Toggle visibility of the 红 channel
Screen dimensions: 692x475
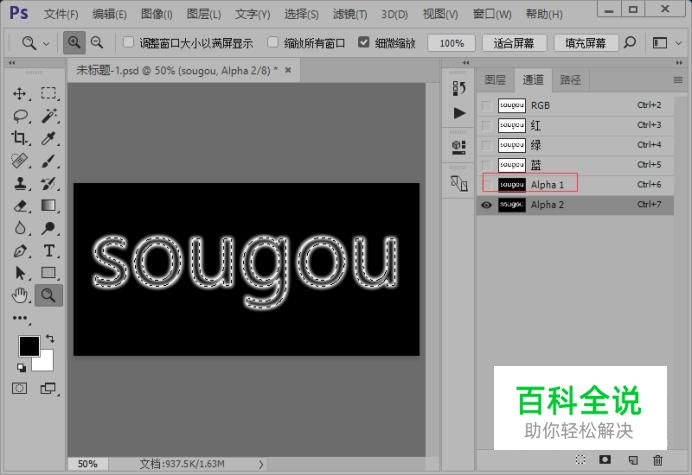pyautogui.click(x=486, y=125)
